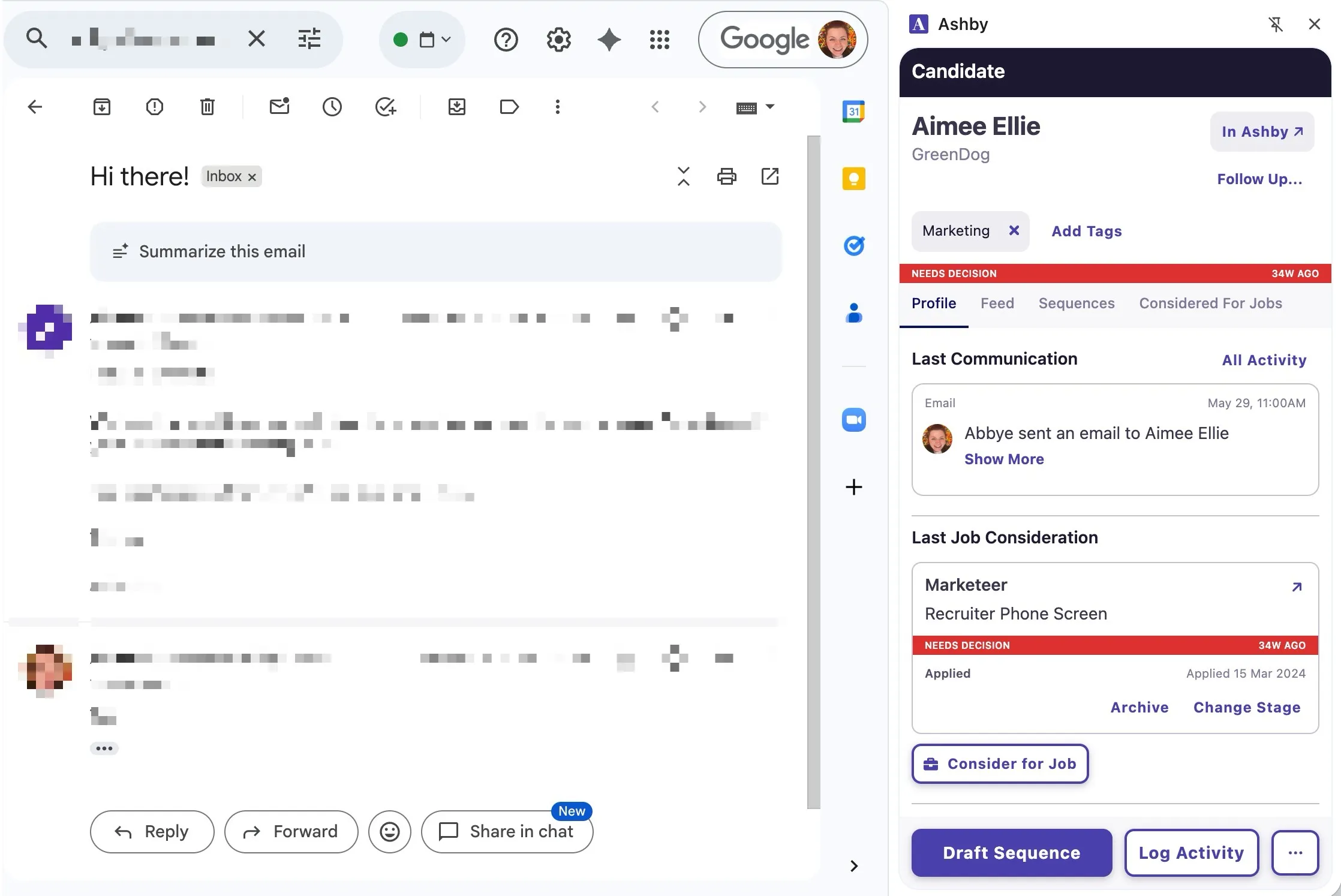Snooze this email with clock icon
Viewport: 1341px width, 896px height.
(x=332, y=107)
